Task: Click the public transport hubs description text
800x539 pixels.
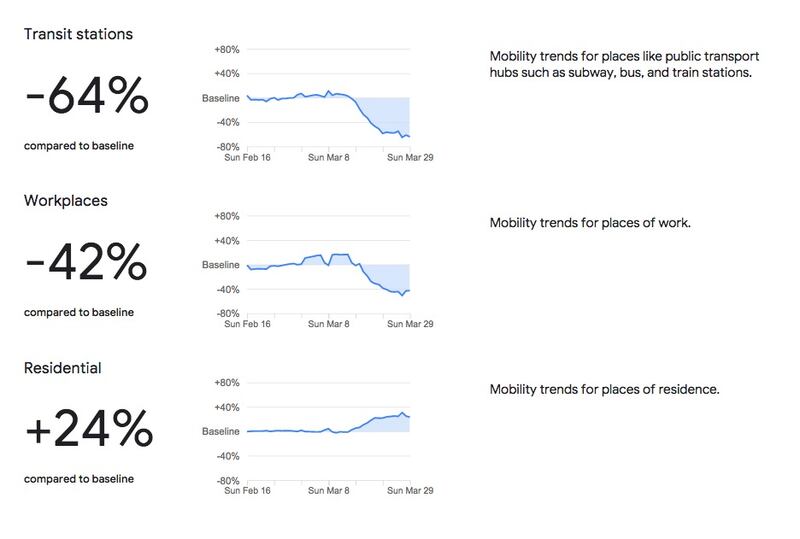Action: click(x=624, y=64)
